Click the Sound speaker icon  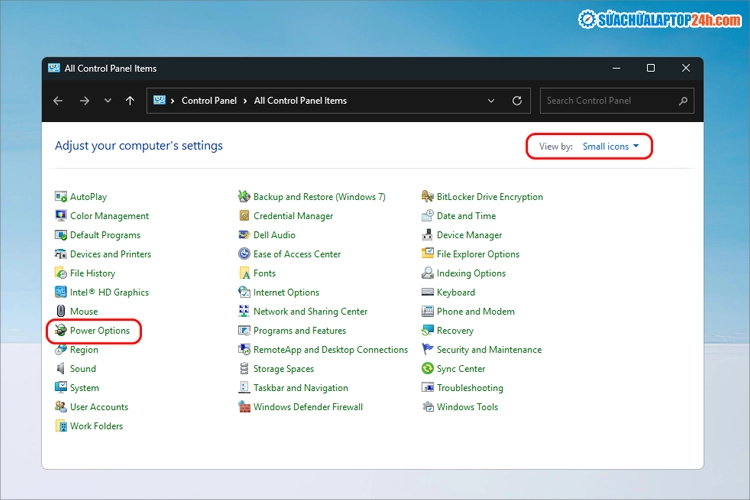point(61,369)
